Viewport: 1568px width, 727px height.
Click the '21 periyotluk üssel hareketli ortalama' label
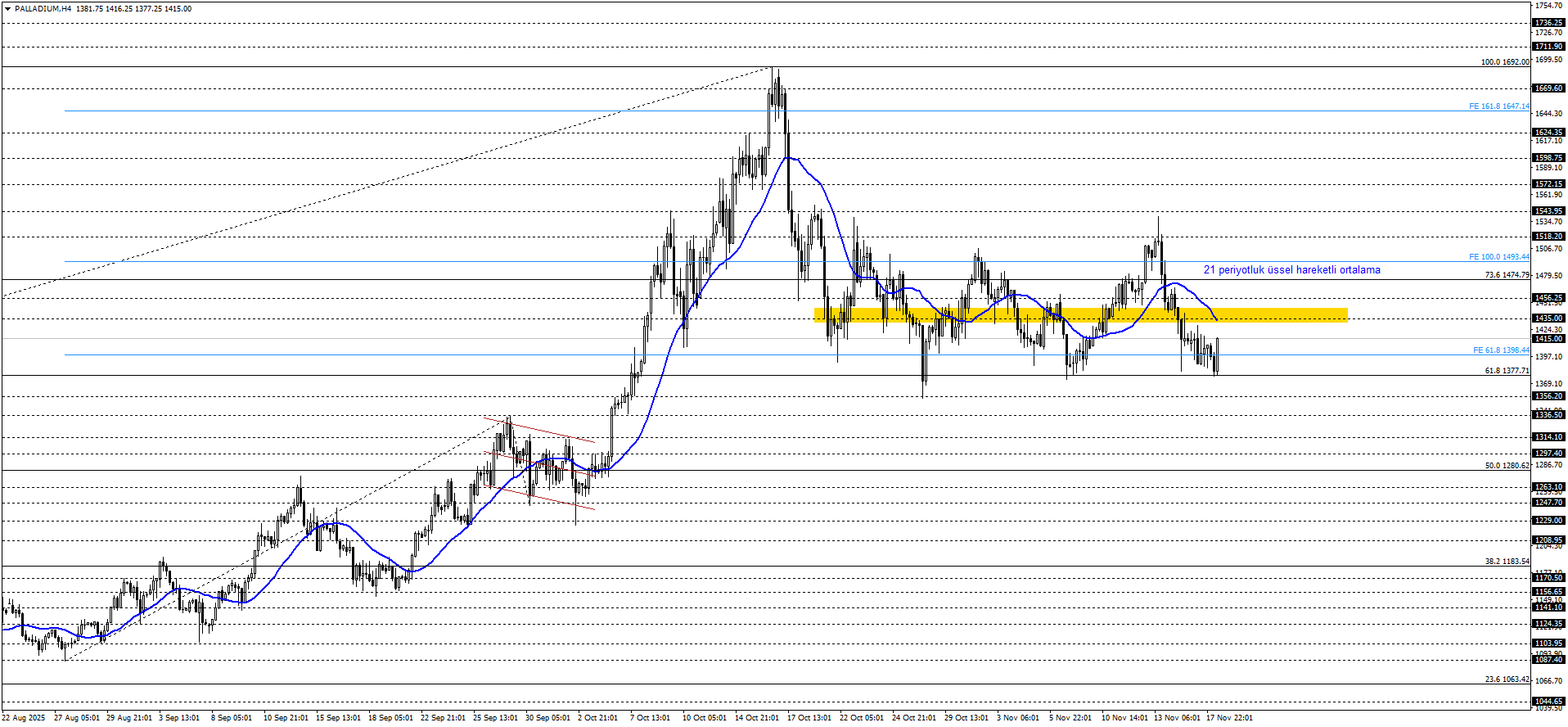(x=1291, y=270)
